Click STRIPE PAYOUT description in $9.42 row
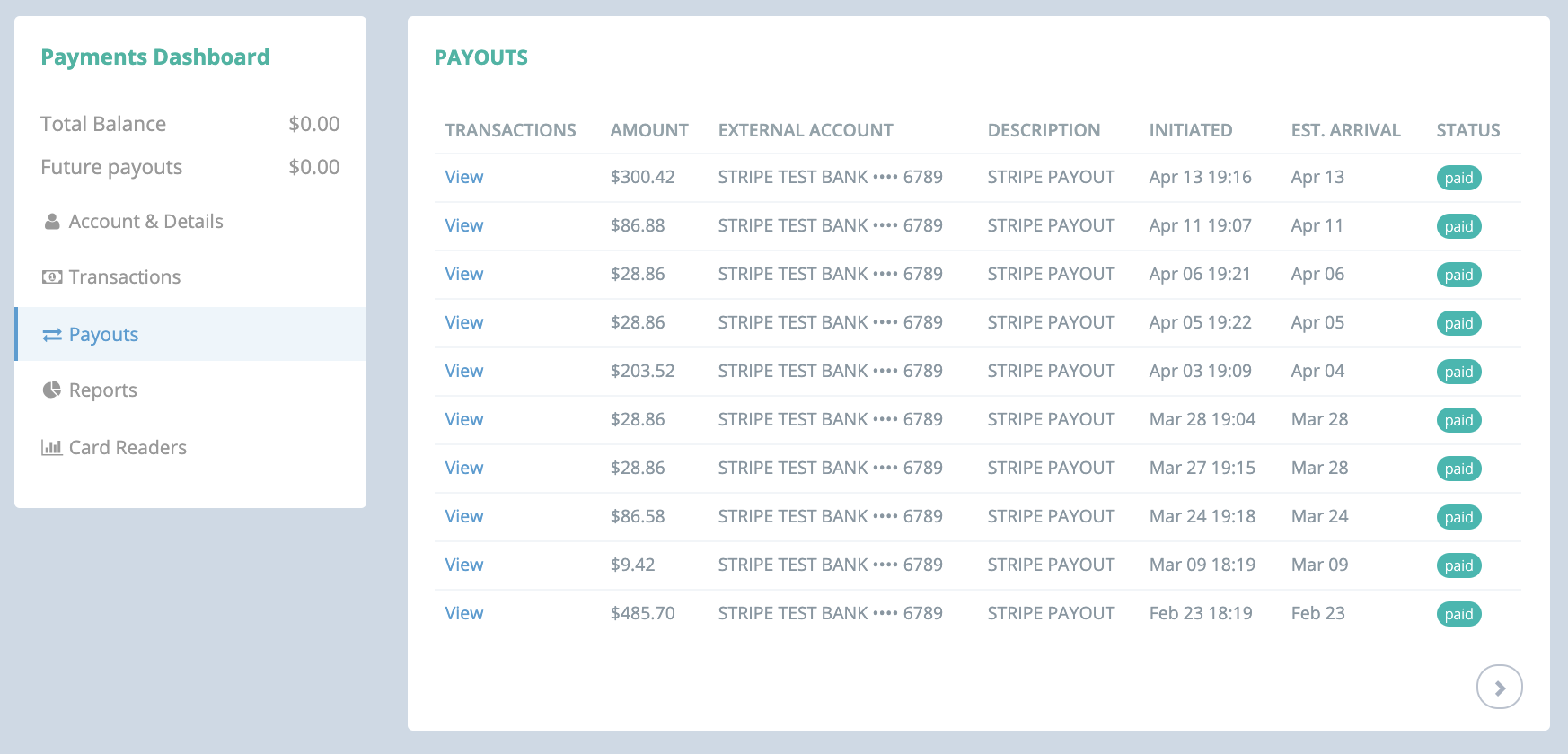 click(1052, 565)
